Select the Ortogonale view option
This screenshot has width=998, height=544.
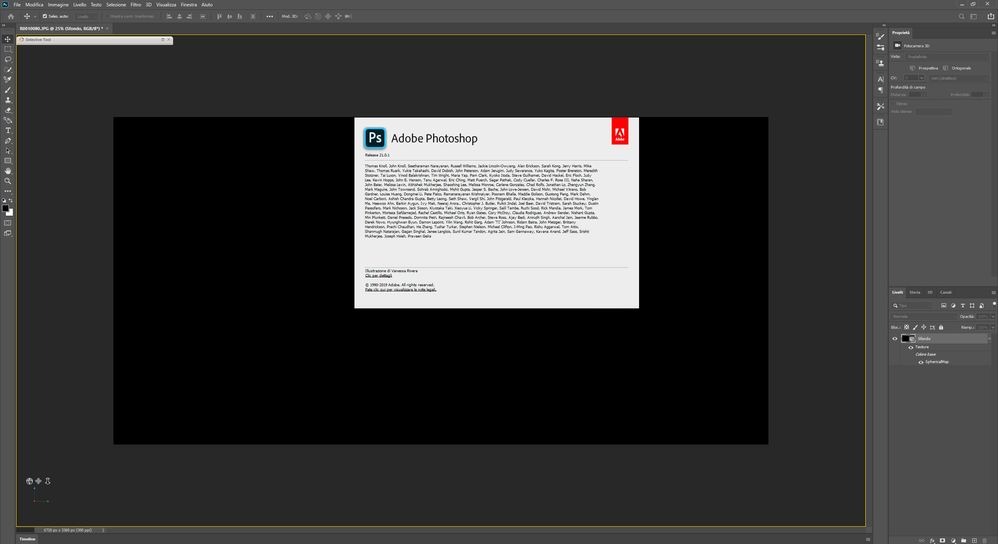[x=957, y=68]
